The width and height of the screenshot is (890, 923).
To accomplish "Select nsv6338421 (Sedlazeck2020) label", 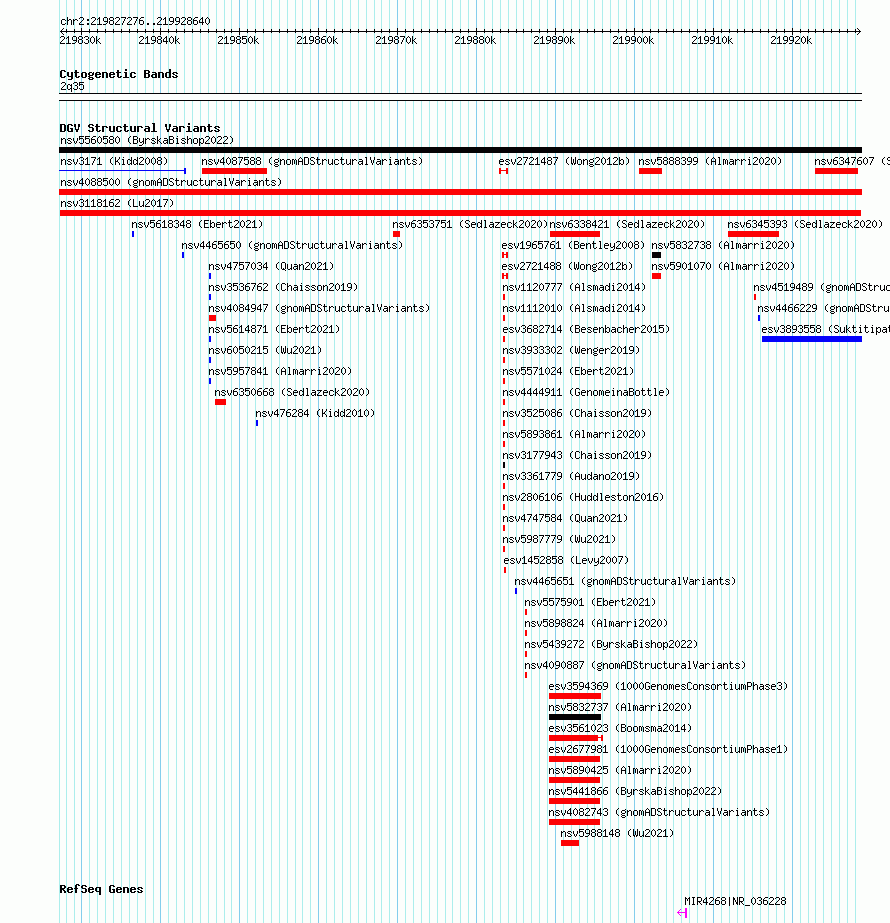I will [627, 224].
